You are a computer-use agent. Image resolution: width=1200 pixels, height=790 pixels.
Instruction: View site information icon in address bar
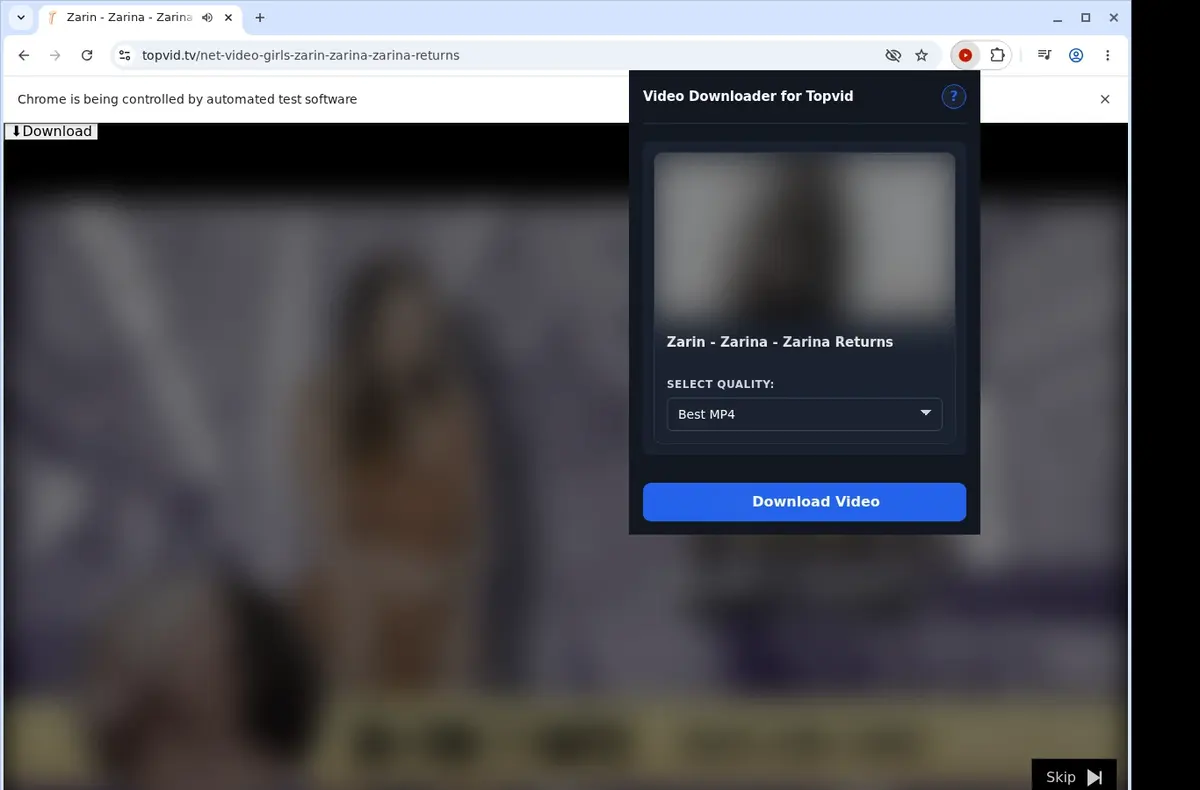tap(124, 56)
